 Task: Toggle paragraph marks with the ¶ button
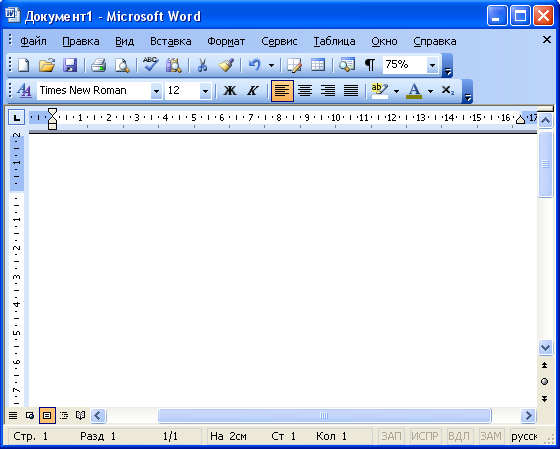(x=370, y=65)
